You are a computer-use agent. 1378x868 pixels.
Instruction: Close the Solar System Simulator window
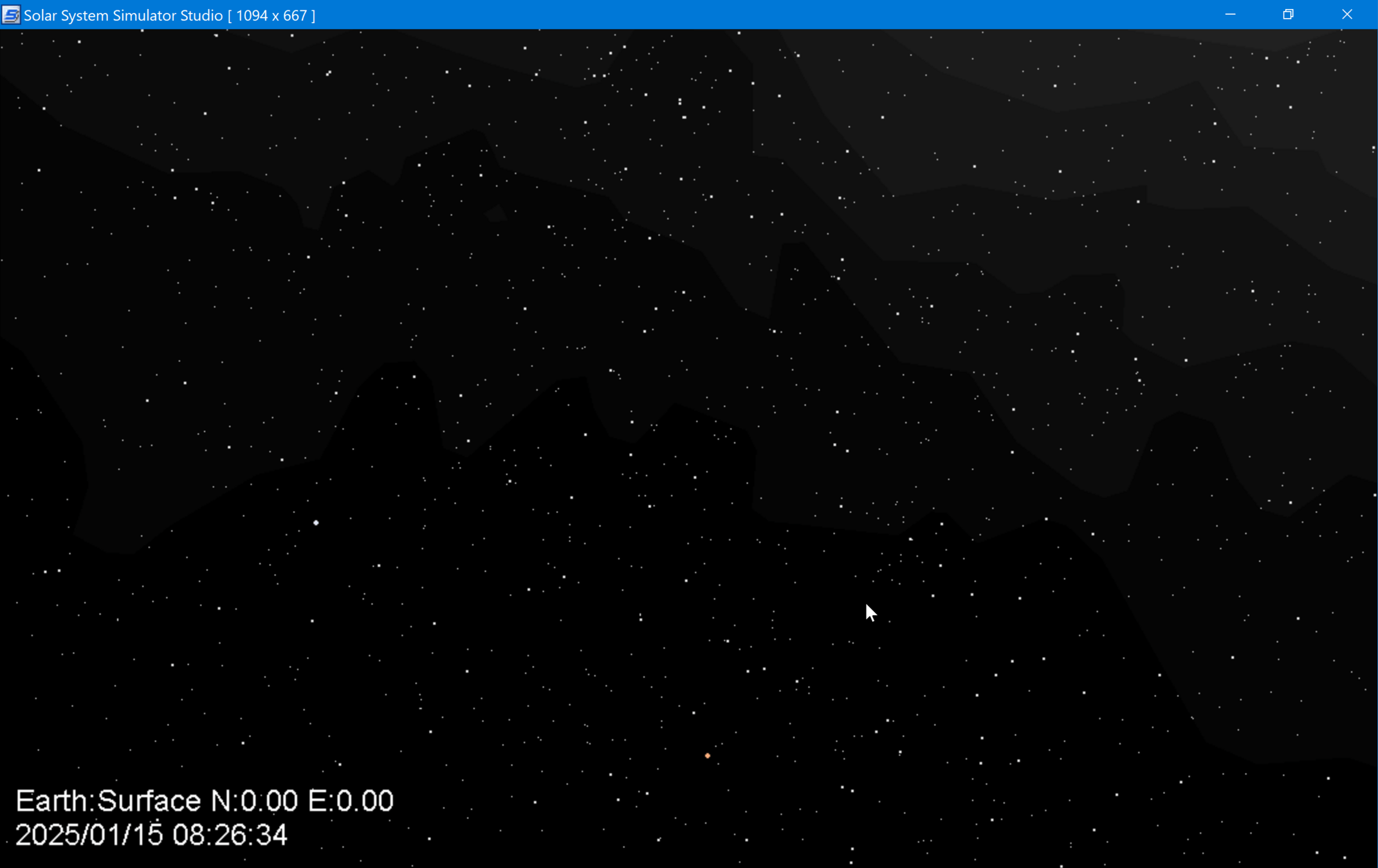click(x=1347, y=15)
